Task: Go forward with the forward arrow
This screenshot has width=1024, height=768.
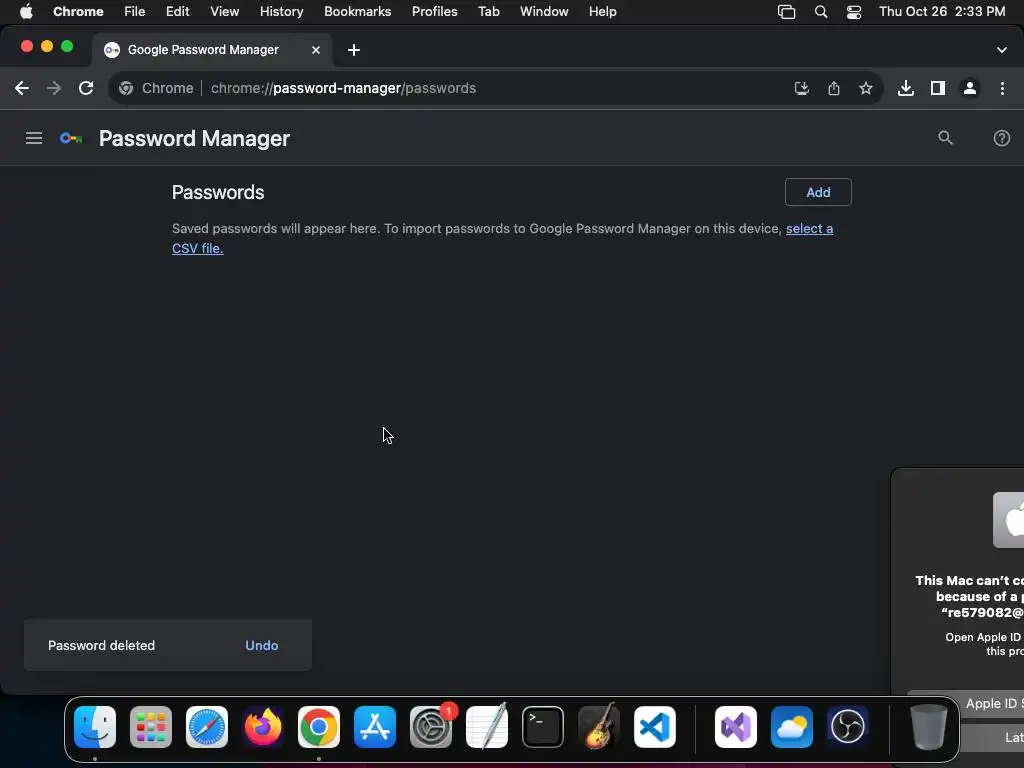Action: (54, 88)
